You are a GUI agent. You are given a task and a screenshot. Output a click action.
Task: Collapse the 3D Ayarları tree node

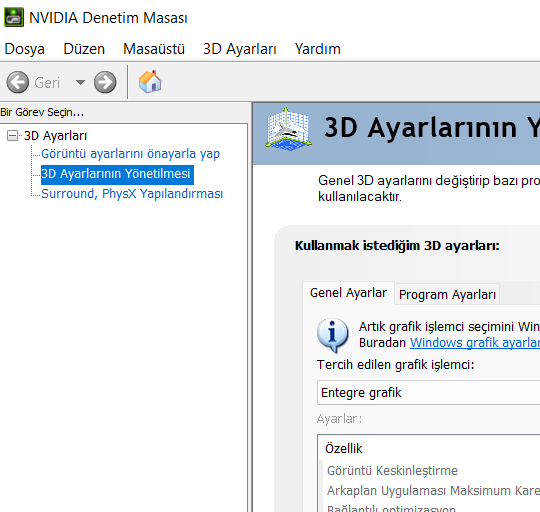coord(12,136)
